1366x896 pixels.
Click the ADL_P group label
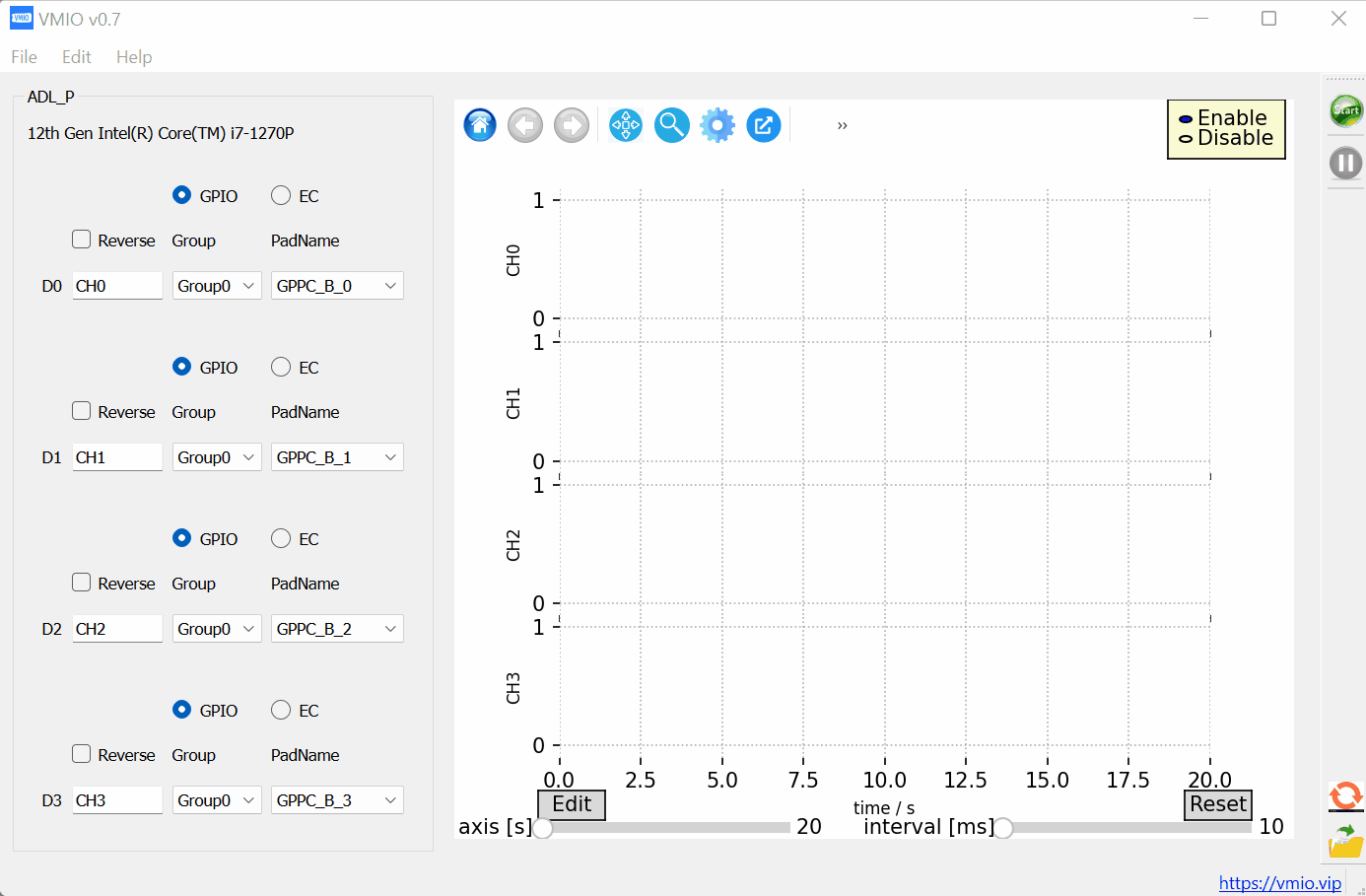(x=50, y=97)
